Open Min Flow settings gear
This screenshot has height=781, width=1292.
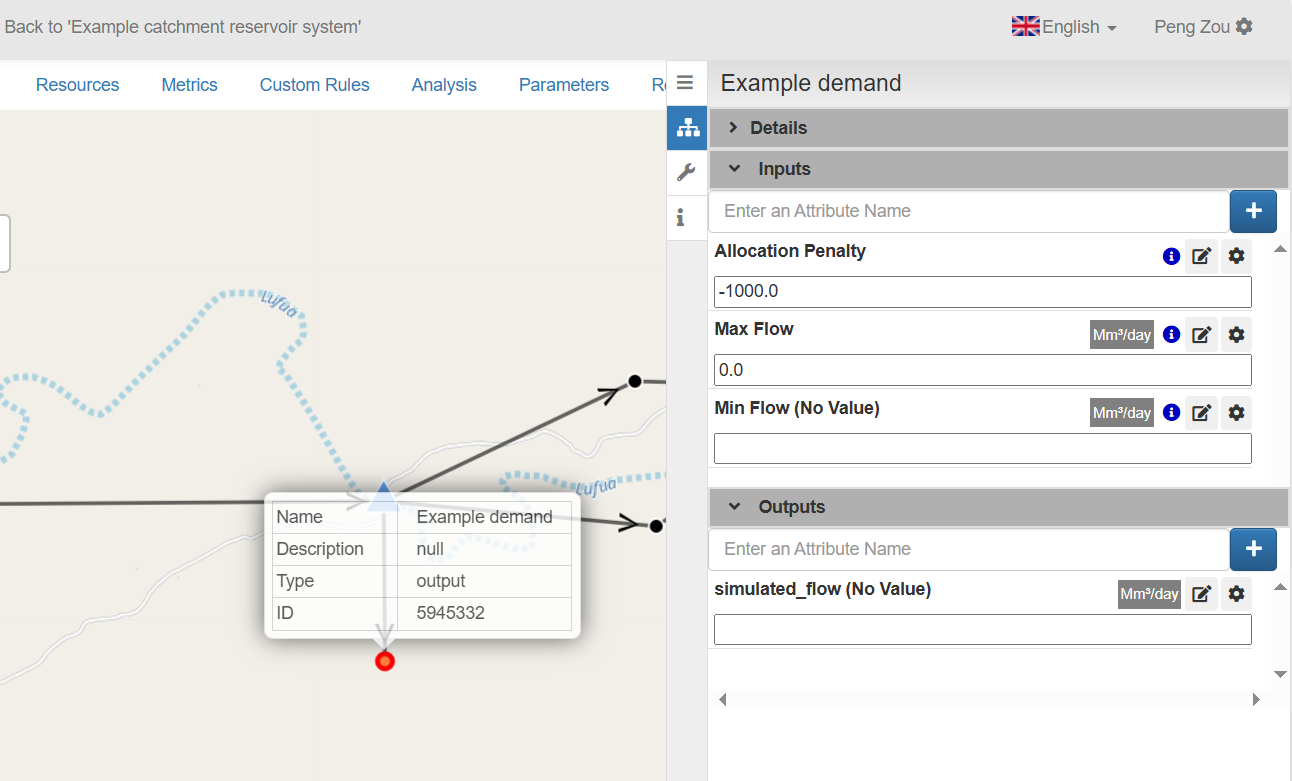pyautogui.click(x=1236, y=413)
